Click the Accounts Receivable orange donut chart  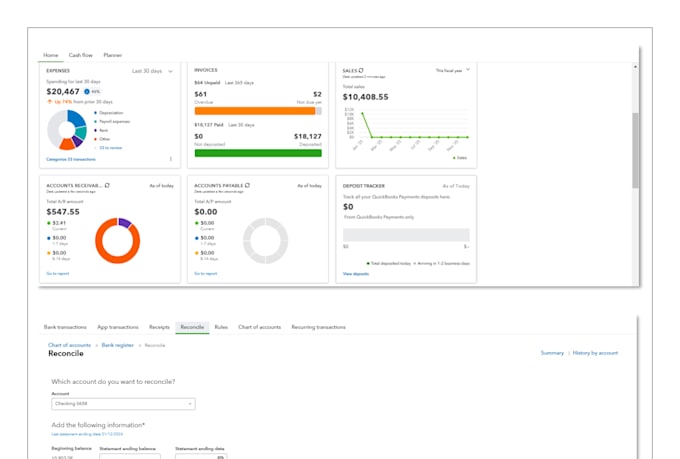point(118,240)
